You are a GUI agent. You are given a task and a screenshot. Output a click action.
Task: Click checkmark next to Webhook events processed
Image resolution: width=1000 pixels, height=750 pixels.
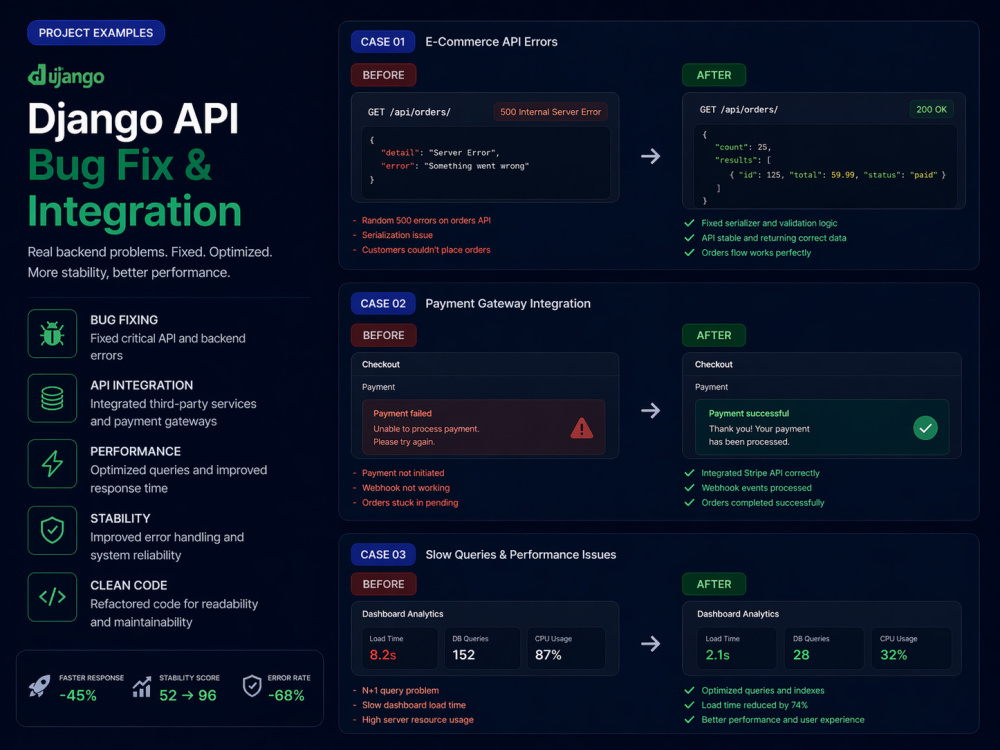point(689,488)
